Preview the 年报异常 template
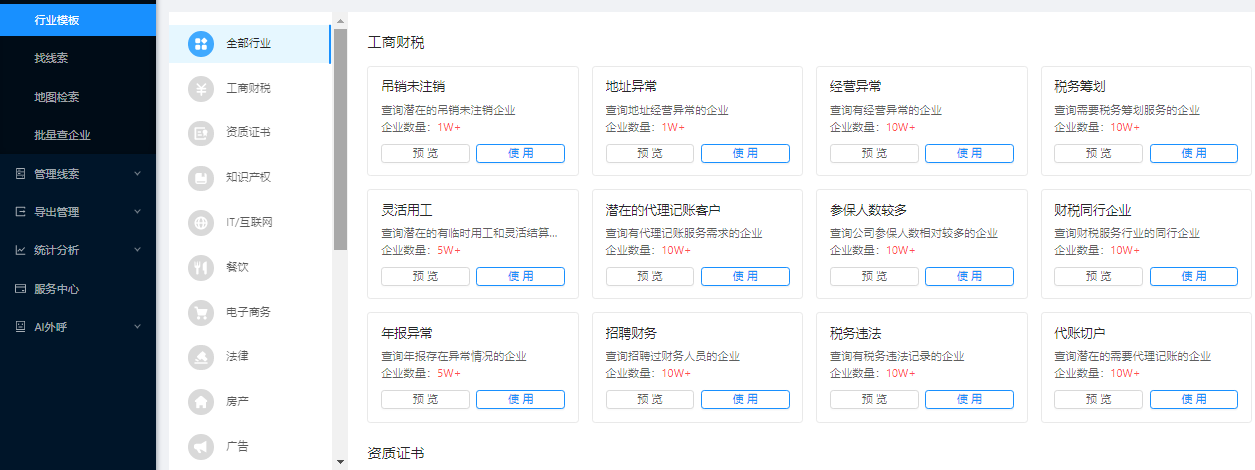 click(x=426, y=399)
